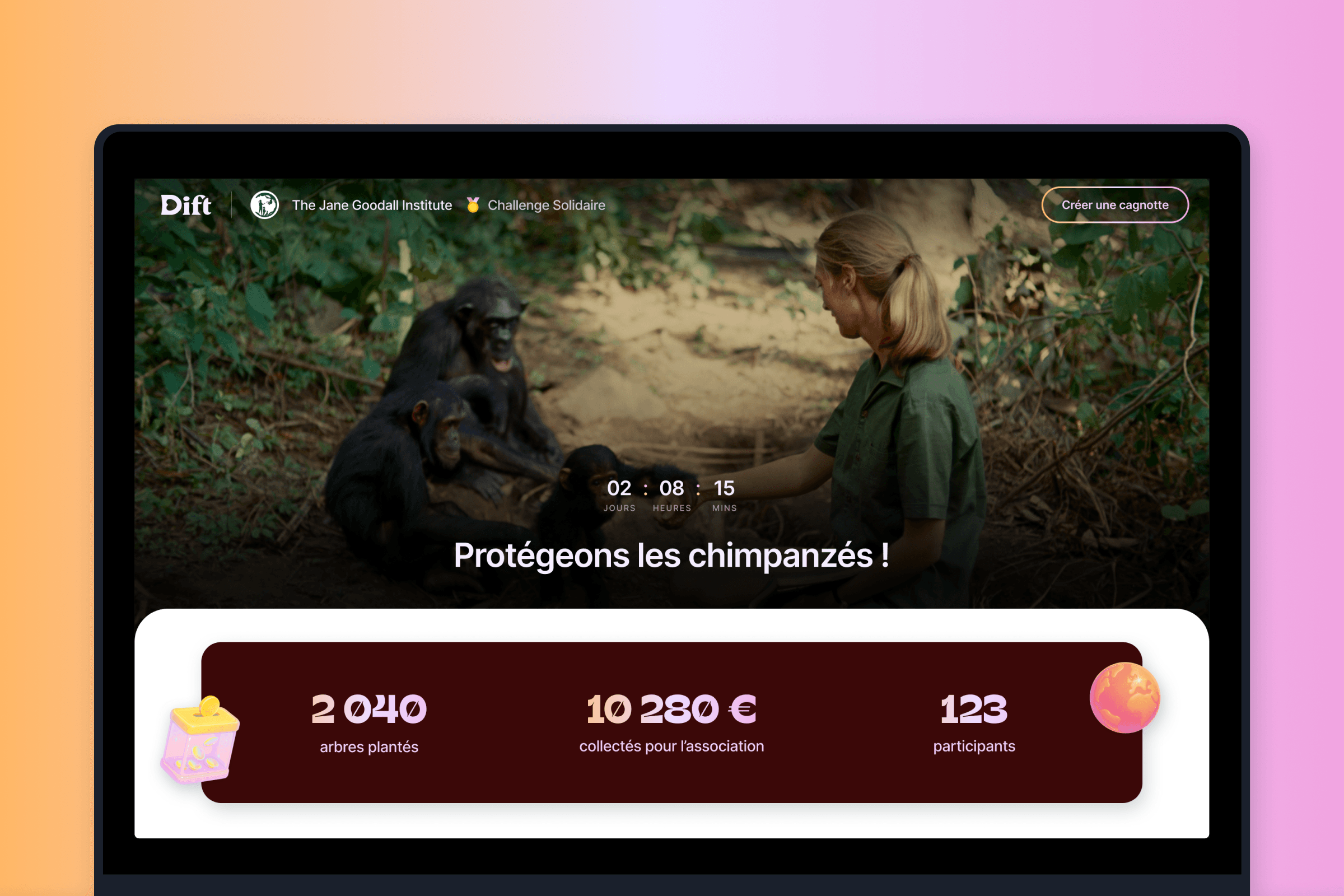Click the pink piggy bank jar icon
Viewport: 1344px width, 896px height.
[200, 739]
